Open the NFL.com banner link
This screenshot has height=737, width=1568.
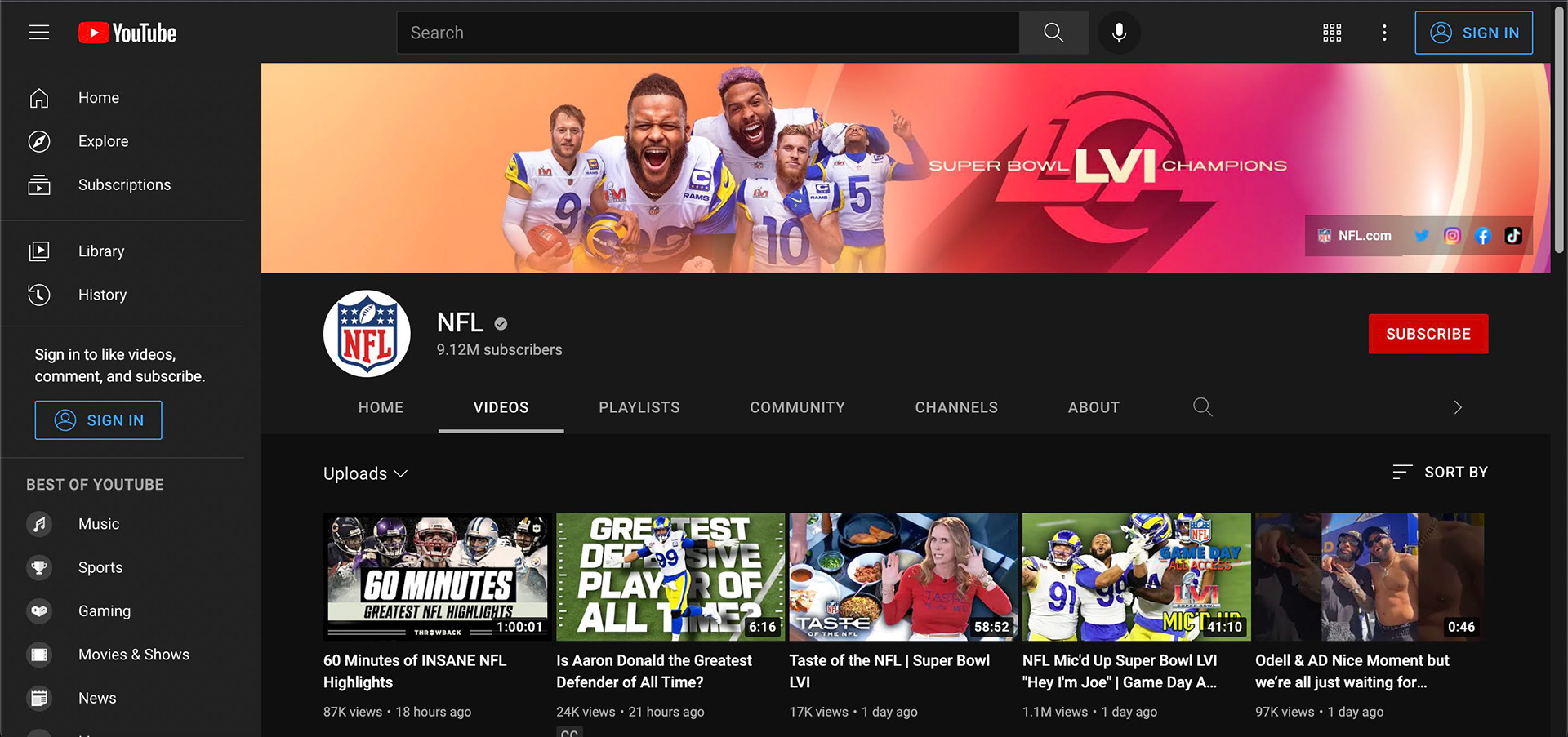(x=1355, y=236)
